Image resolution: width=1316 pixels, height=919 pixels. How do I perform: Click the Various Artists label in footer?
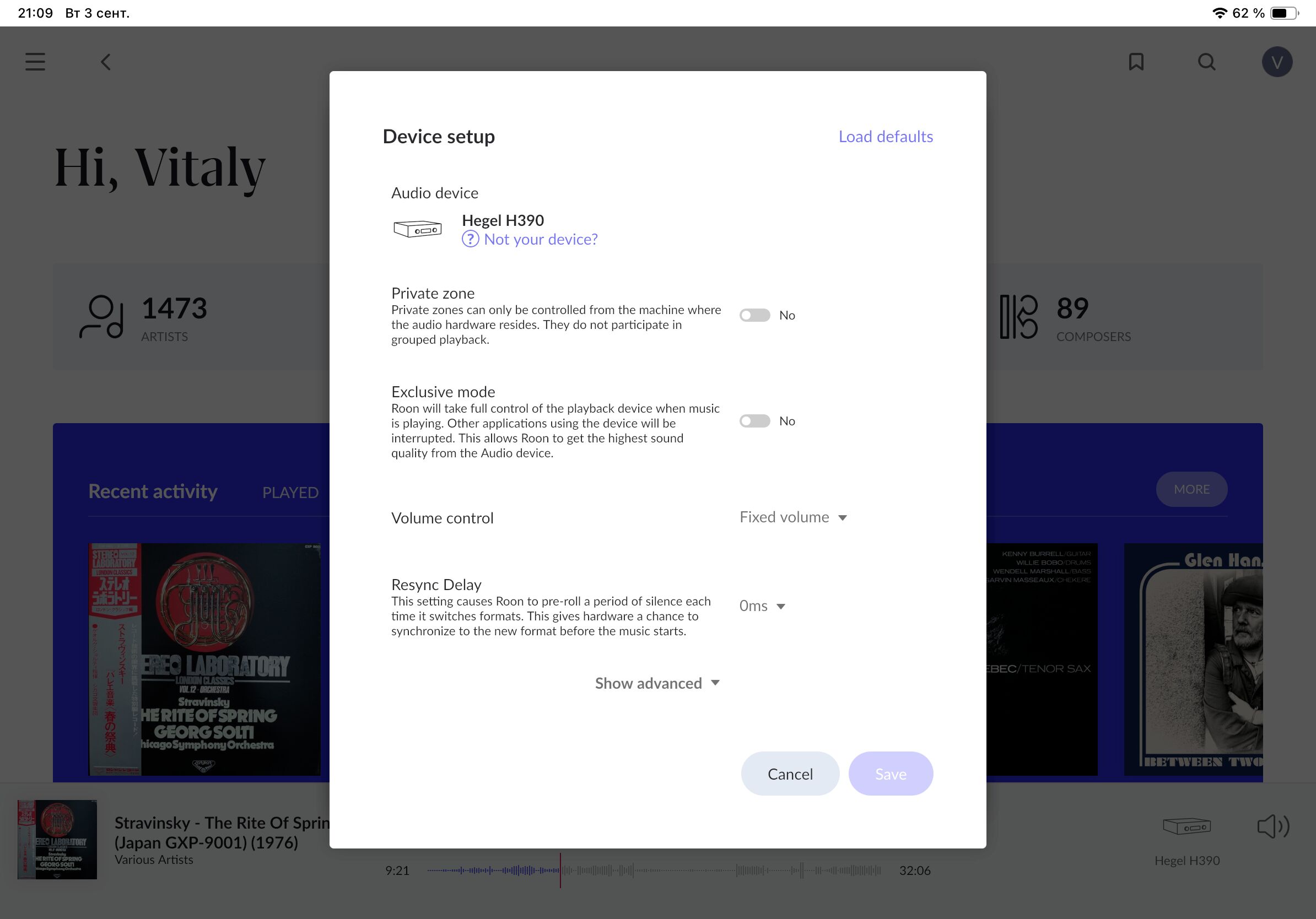[154, 859]
